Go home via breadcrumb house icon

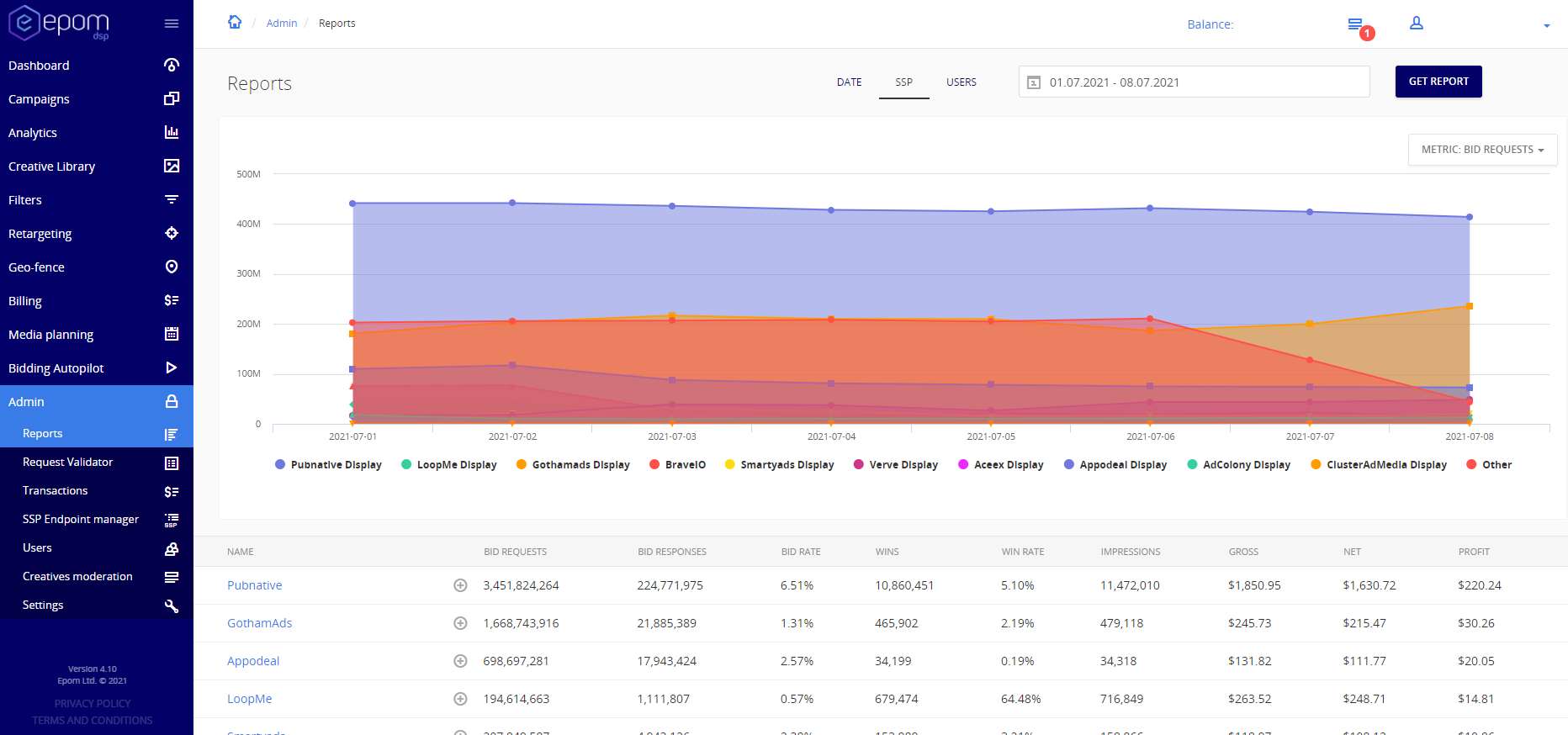tap(235, 22)
